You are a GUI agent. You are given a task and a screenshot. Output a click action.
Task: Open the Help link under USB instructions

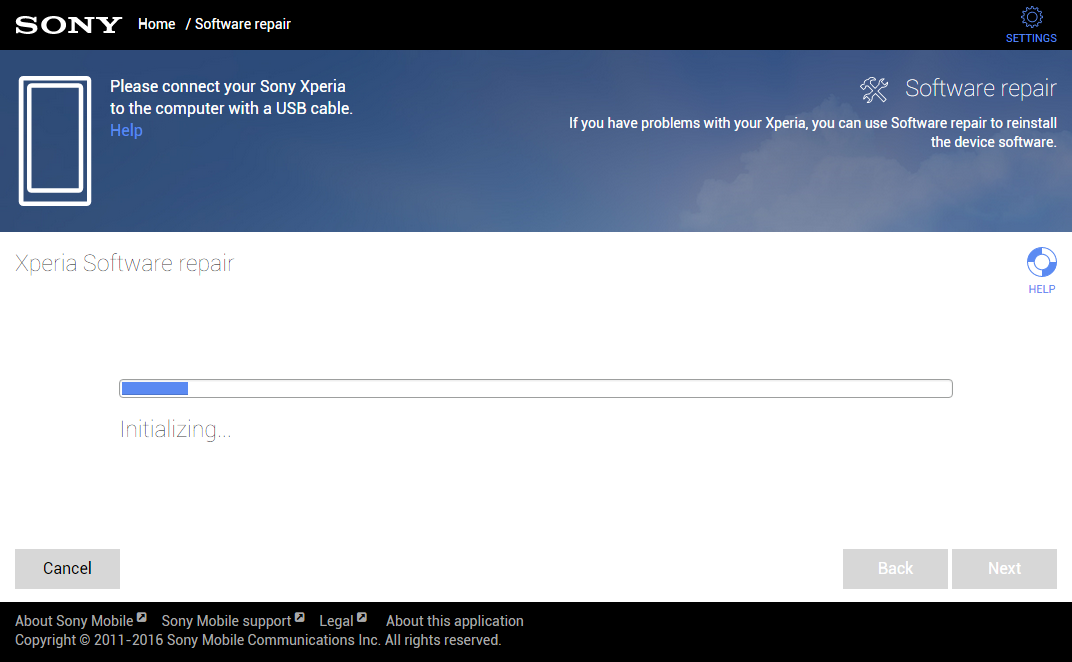click(126, 130)
